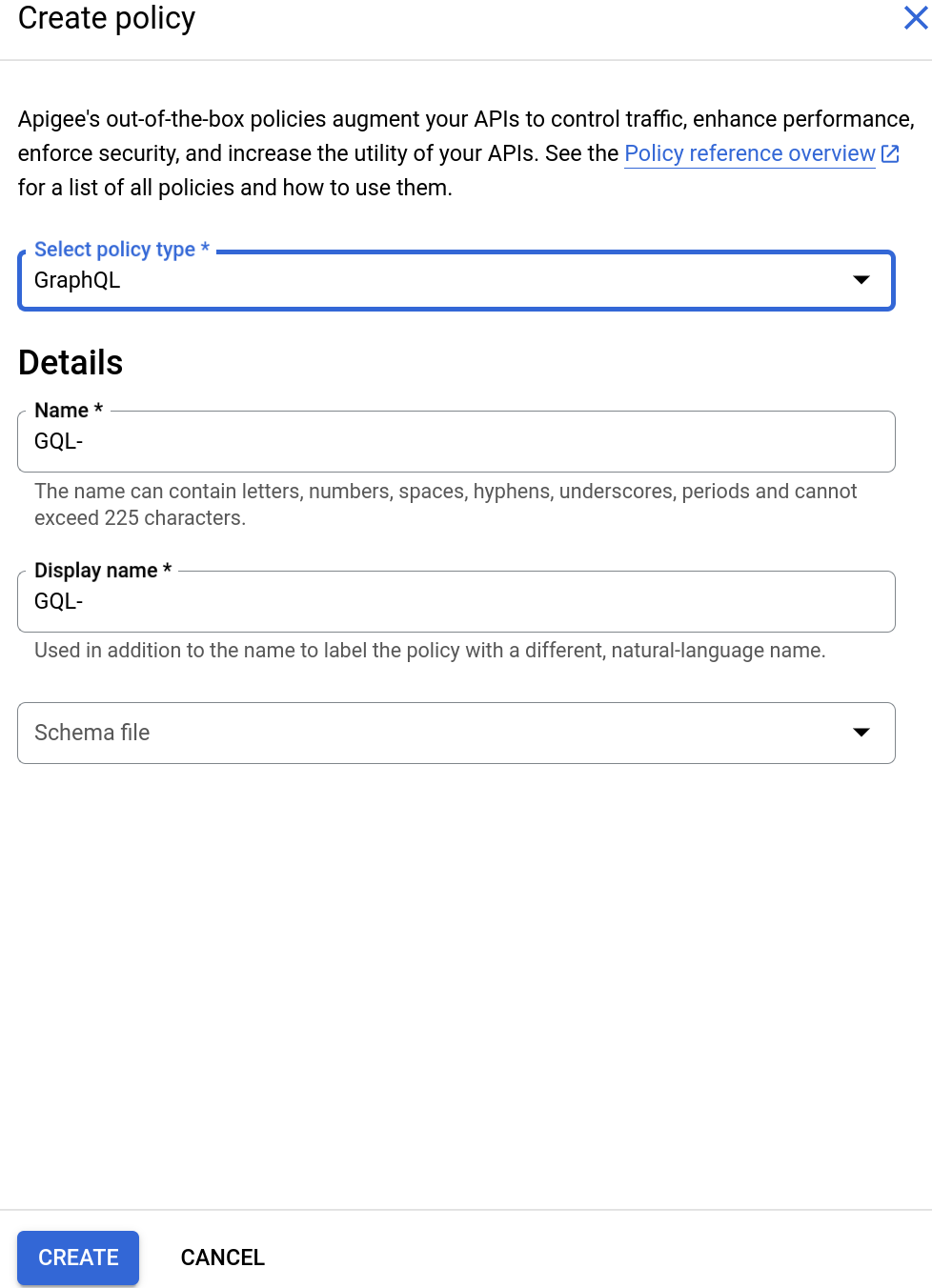Screen dimensions: 932x1288
Task: Click the CREATE button
Action: click(77, 1258)
